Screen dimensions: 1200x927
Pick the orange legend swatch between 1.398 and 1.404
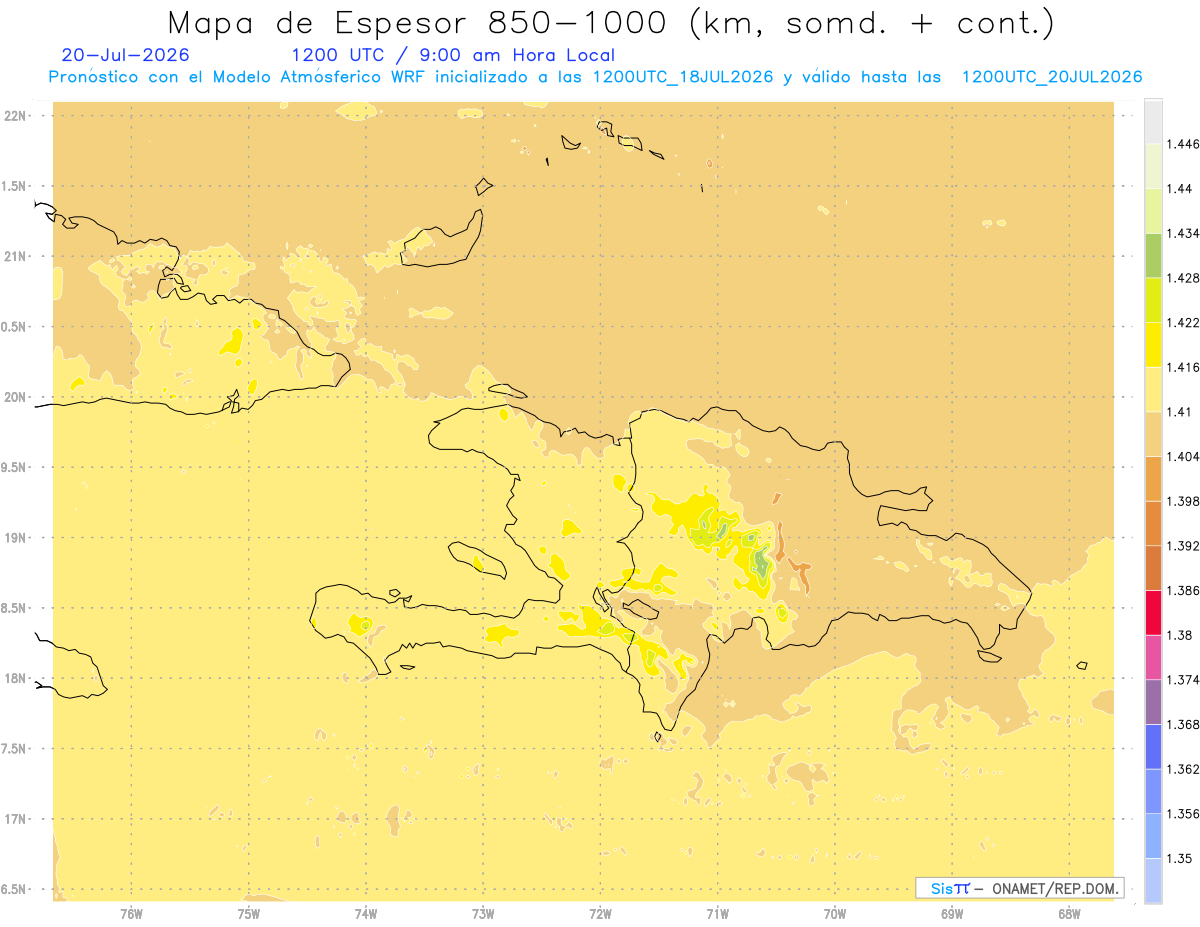coord(1153,478)
